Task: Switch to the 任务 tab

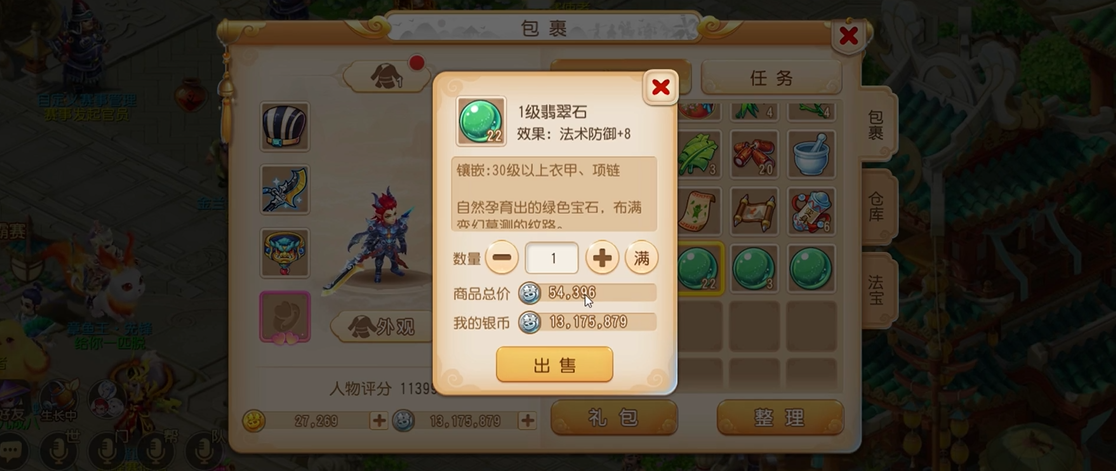Action: pos(772,78)
